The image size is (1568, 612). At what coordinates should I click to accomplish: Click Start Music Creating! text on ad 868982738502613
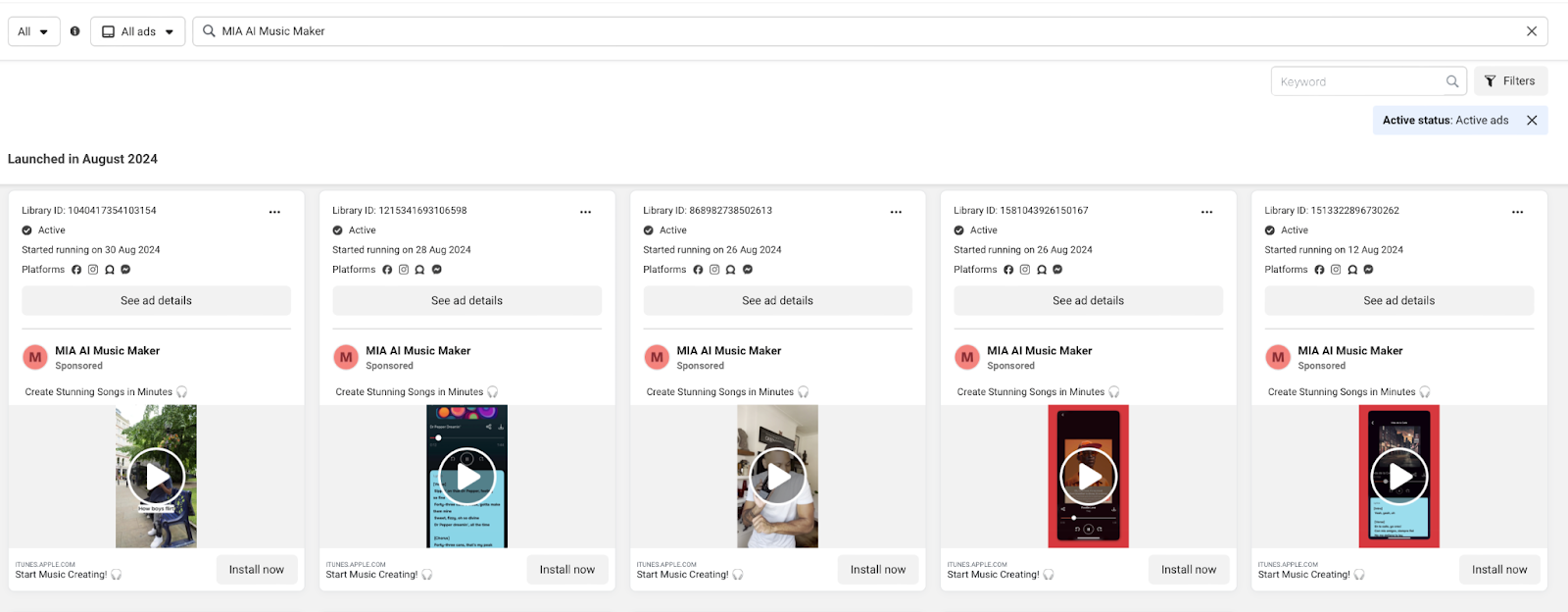pos(683,575)
